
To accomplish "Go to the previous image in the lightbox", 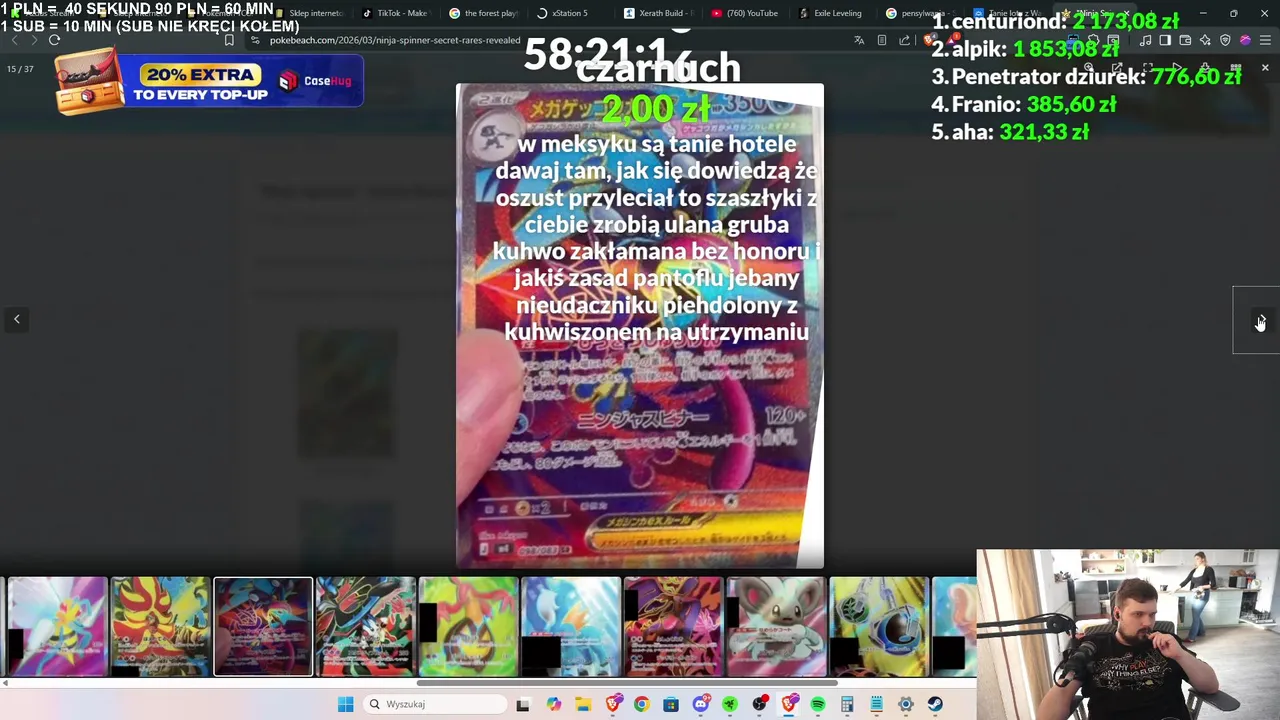I will (17, 319).
